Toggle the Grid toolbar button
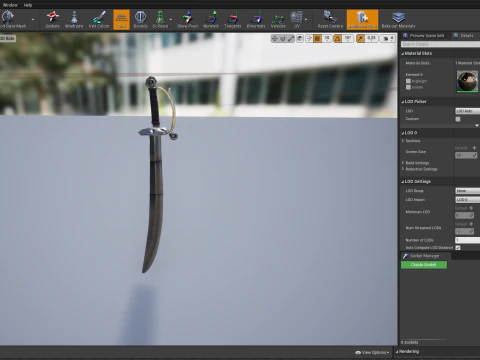This screenshot has width=480, height=360. pyautogui.click(x=122, y=19)
